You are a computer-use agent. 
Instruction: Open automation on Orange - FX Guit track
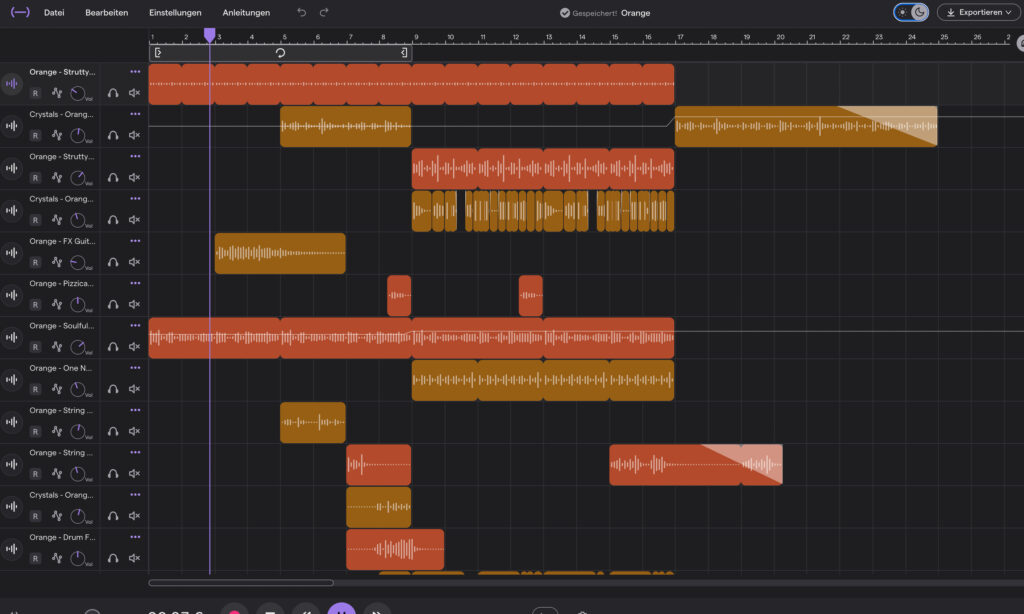(57, 262)
